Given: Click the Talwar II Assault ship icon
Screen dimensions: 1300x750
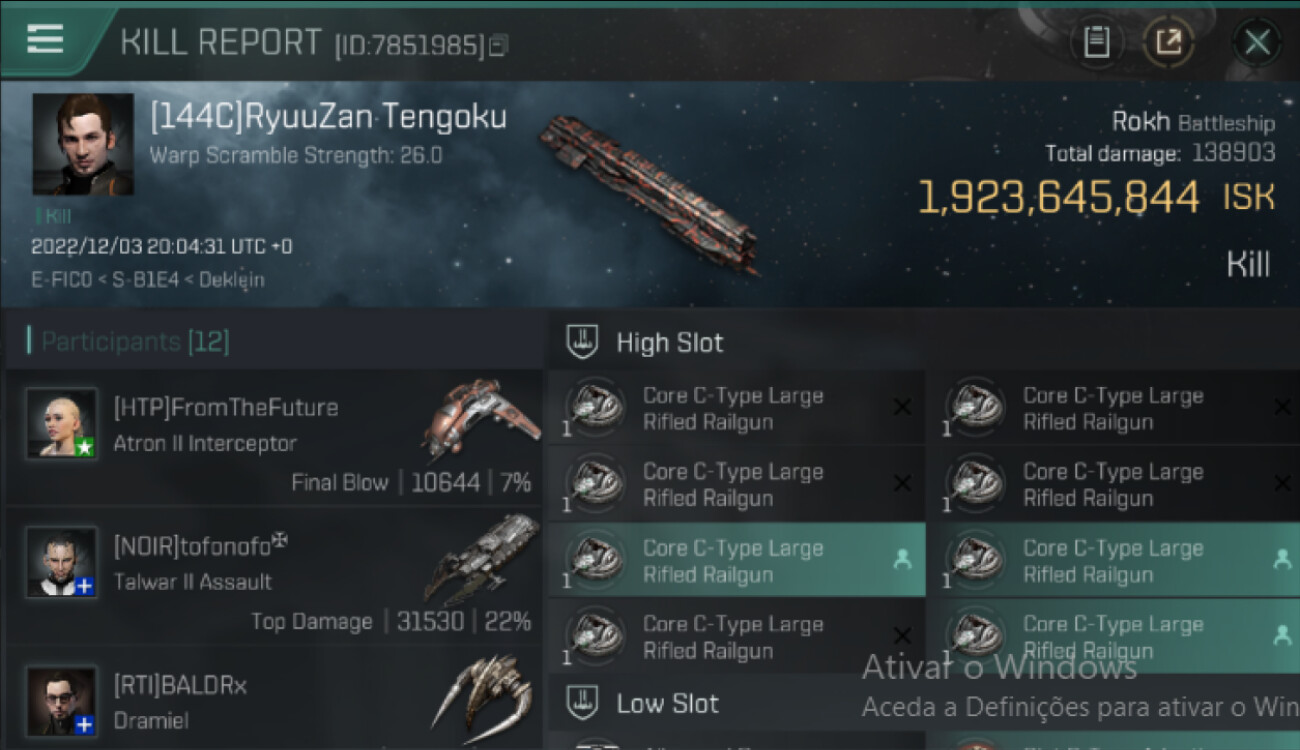Looking at the screenshot, I should point(482,558).
